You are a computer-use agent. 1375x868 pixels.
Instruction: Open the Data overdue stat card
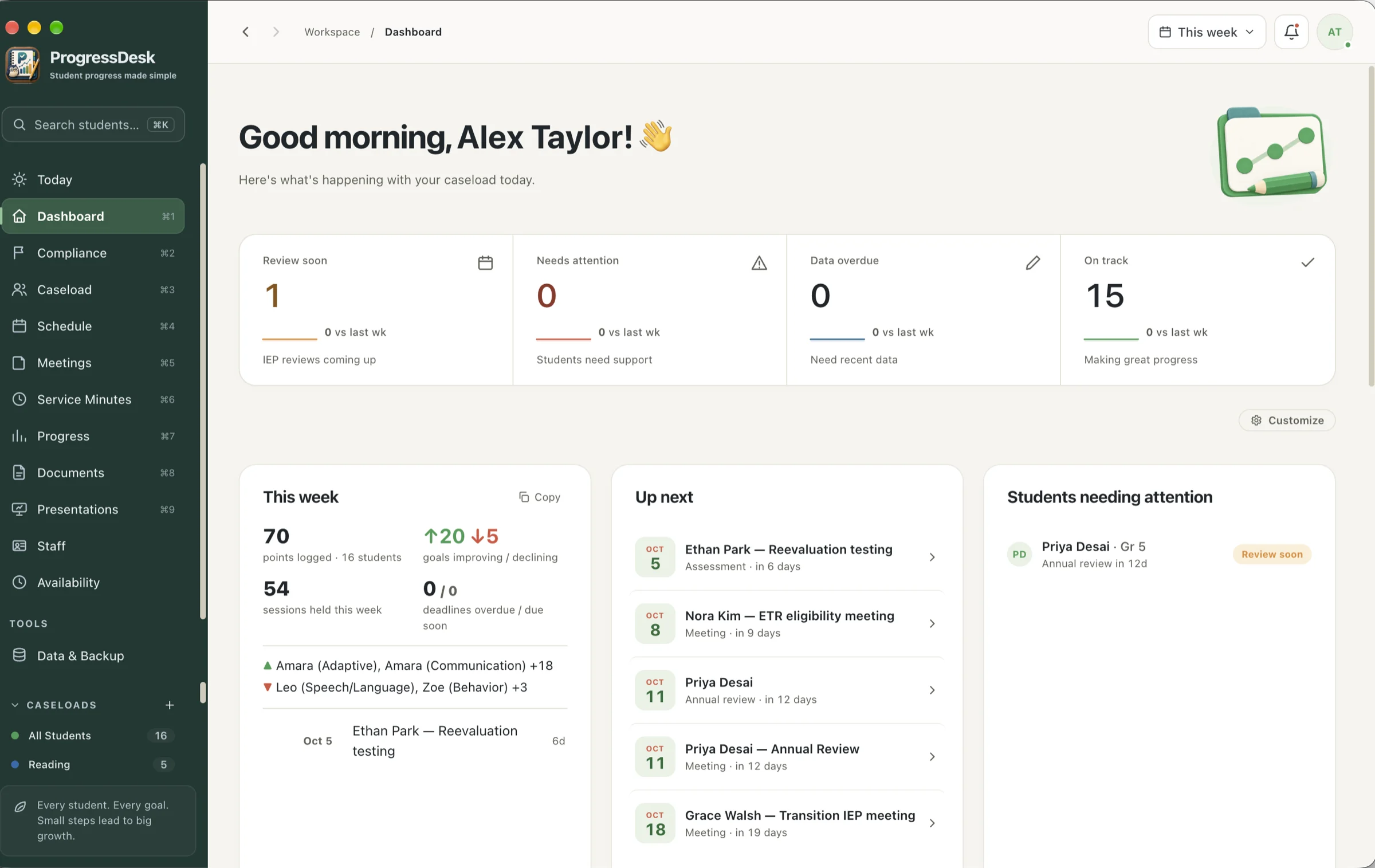pyautogui.click(x=924, y=310)
